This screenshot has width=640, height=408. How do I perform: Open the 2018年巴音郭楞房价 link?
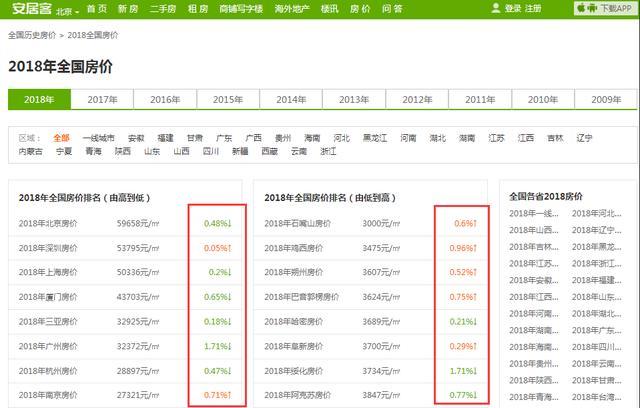(x=302, y=297)
